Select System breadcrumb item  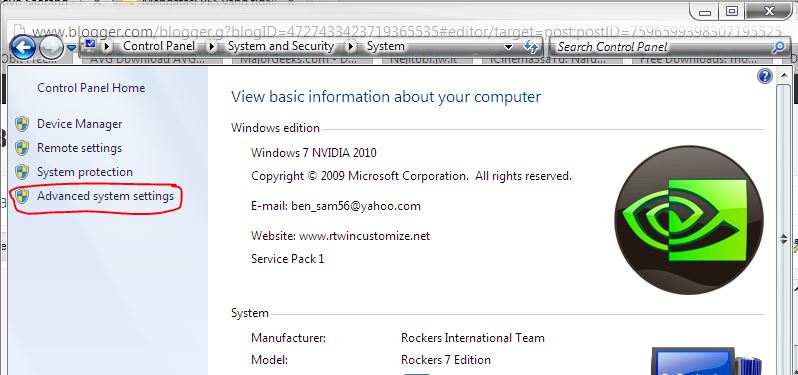(386, 46)
